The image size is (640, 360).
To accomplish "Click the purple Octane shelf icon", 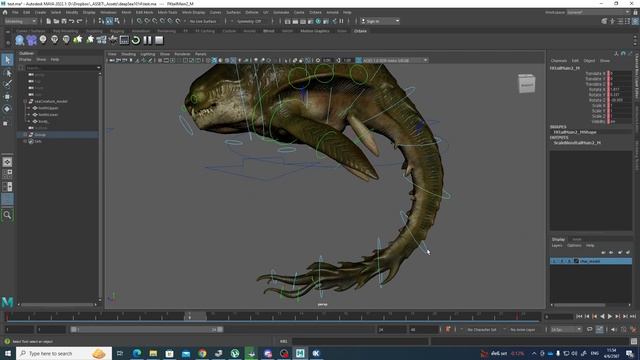I will pyautogui.click(x=31, y=40).
